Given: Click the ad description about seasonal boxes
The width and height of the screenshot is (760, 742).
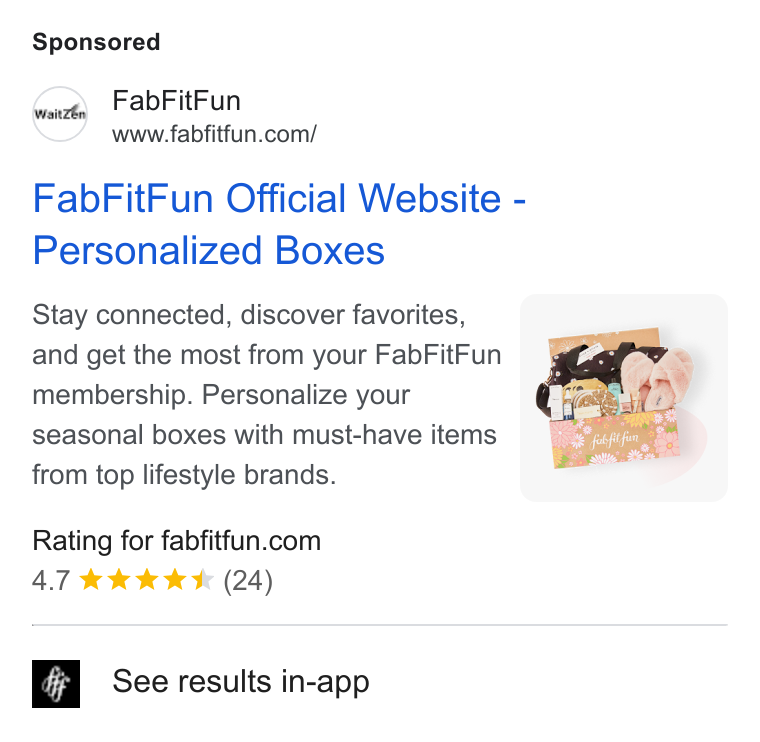Looking at the screenshot, I should coord(267,395).
